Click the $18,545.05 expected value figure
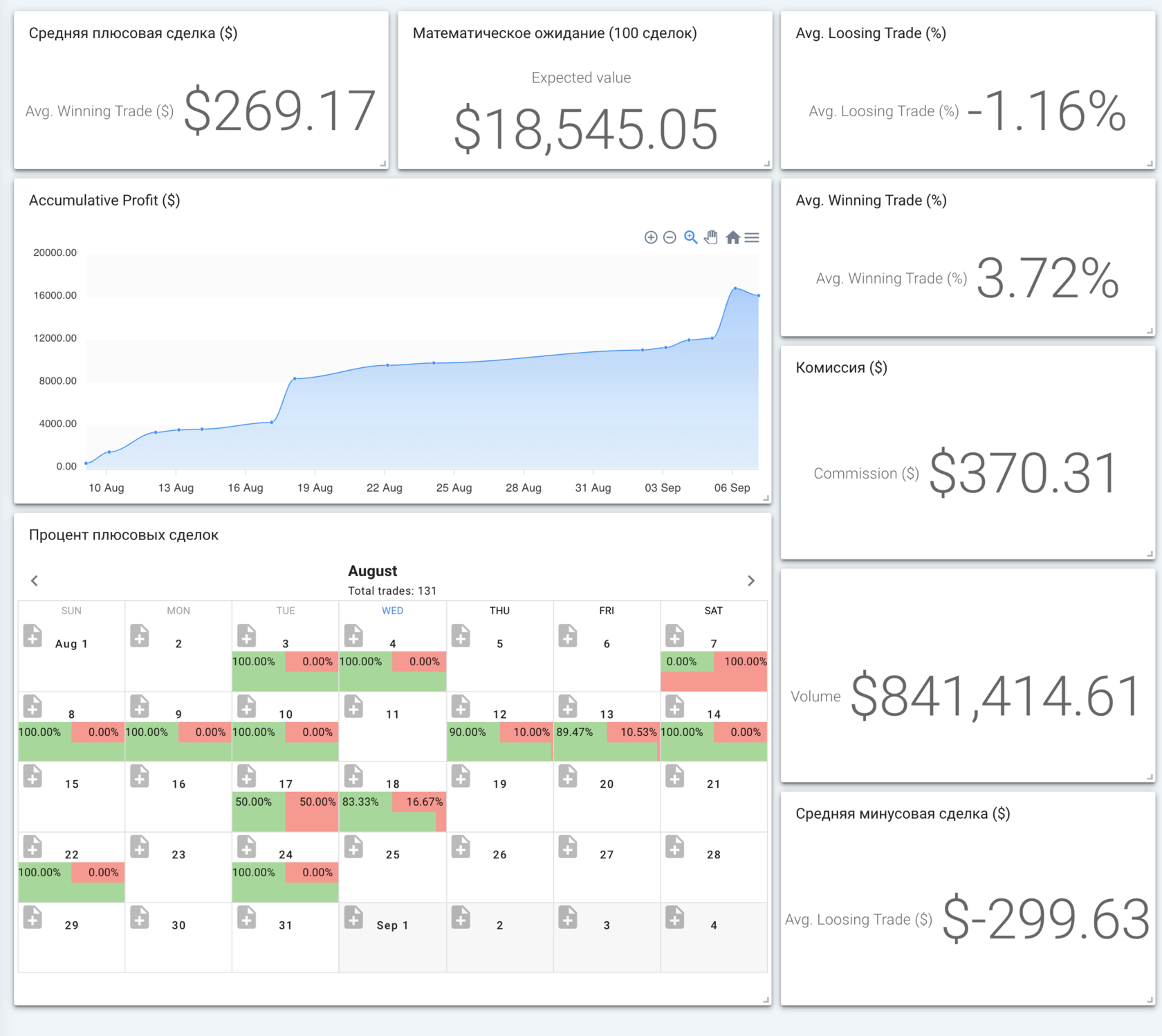Image resolution: width=1162 pixels, height=1036 pixels. click(586, 129)
